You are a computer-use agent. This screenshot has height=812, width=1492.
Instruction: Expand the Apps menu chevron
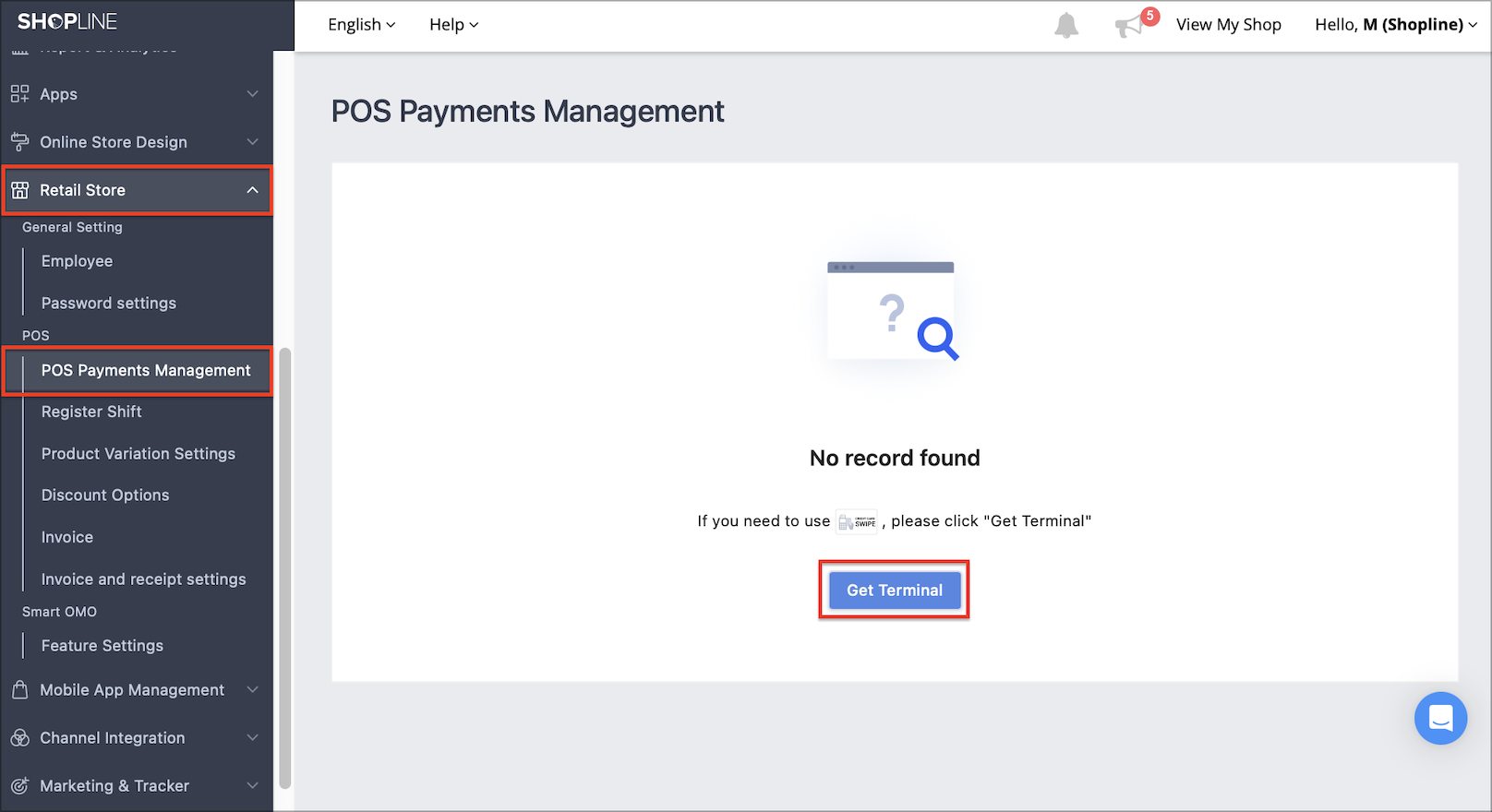252,94
